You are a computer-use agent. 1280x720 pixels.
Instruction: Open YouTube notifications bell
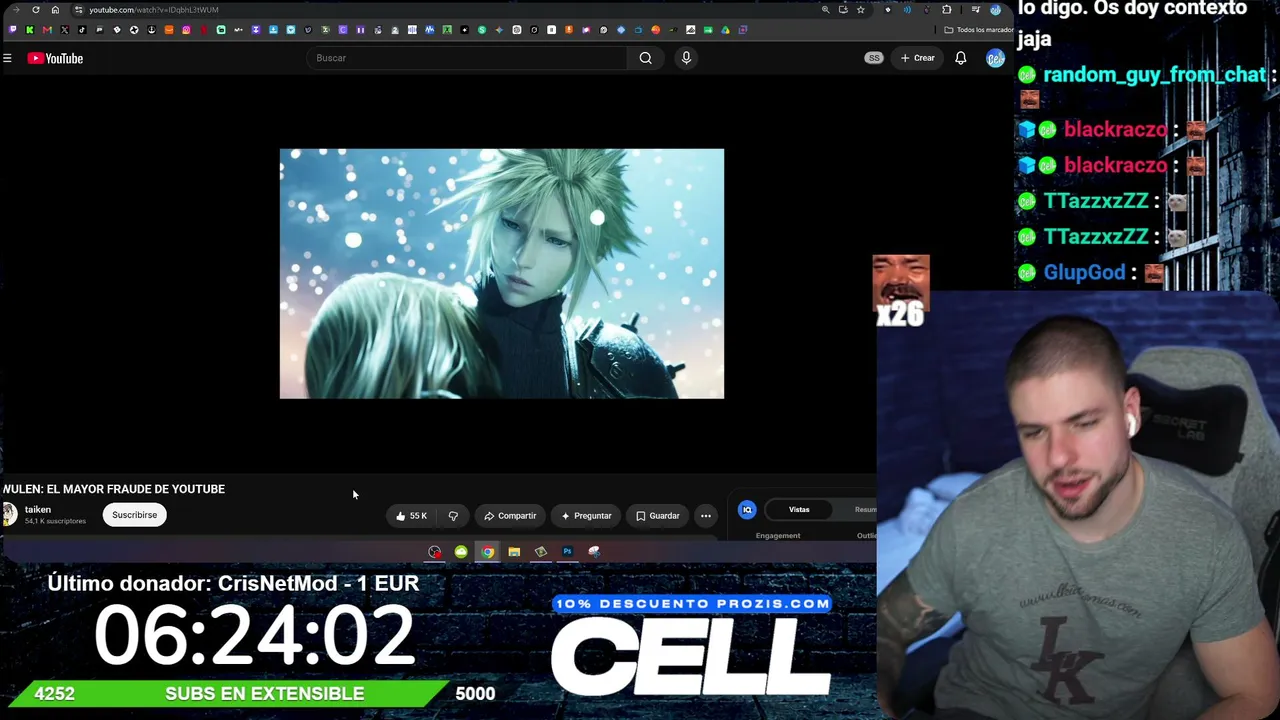click(961, 58)
